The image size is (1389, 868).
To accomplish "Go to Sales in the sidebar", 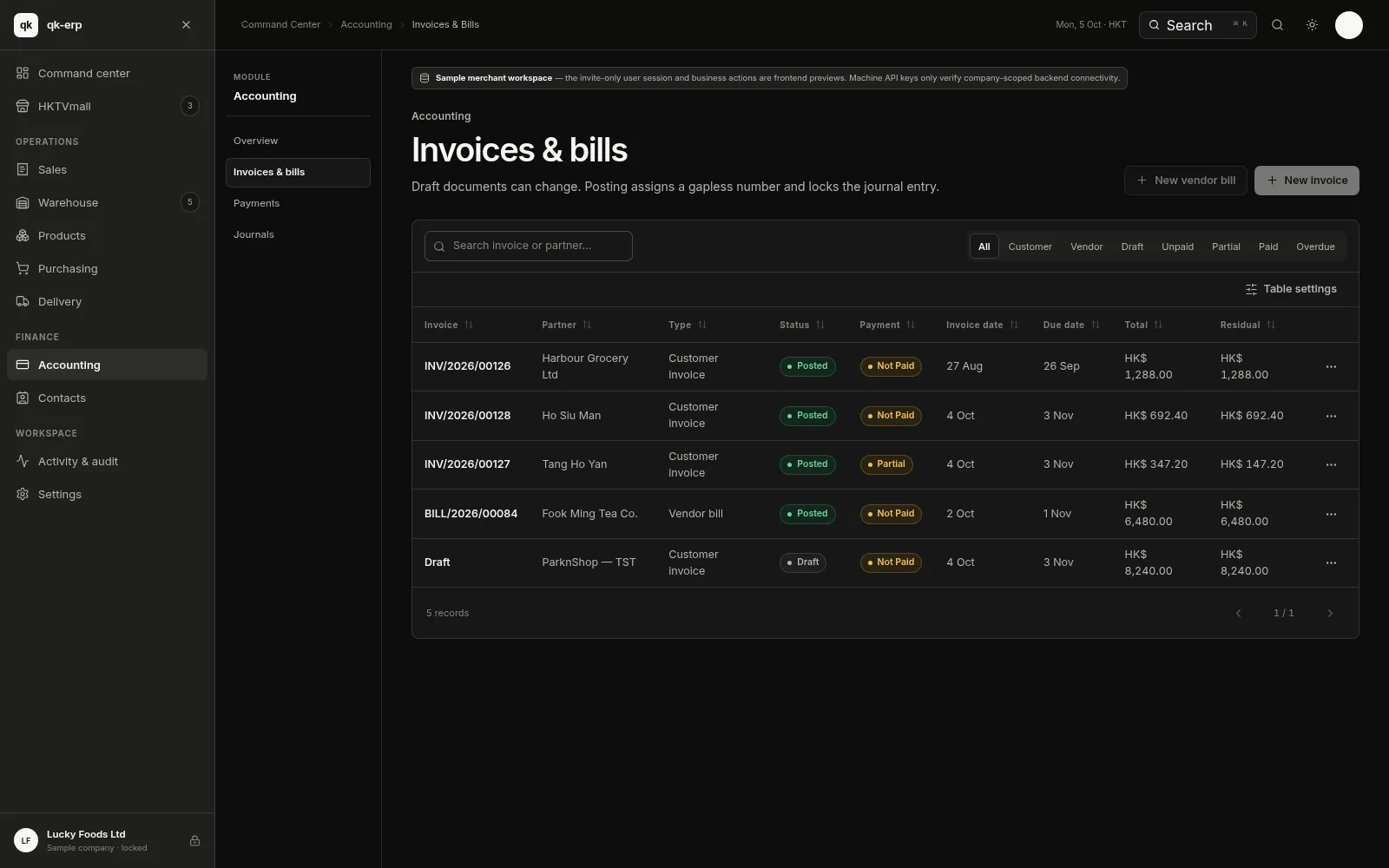I will pyautogui.click(x=107, y=169).
